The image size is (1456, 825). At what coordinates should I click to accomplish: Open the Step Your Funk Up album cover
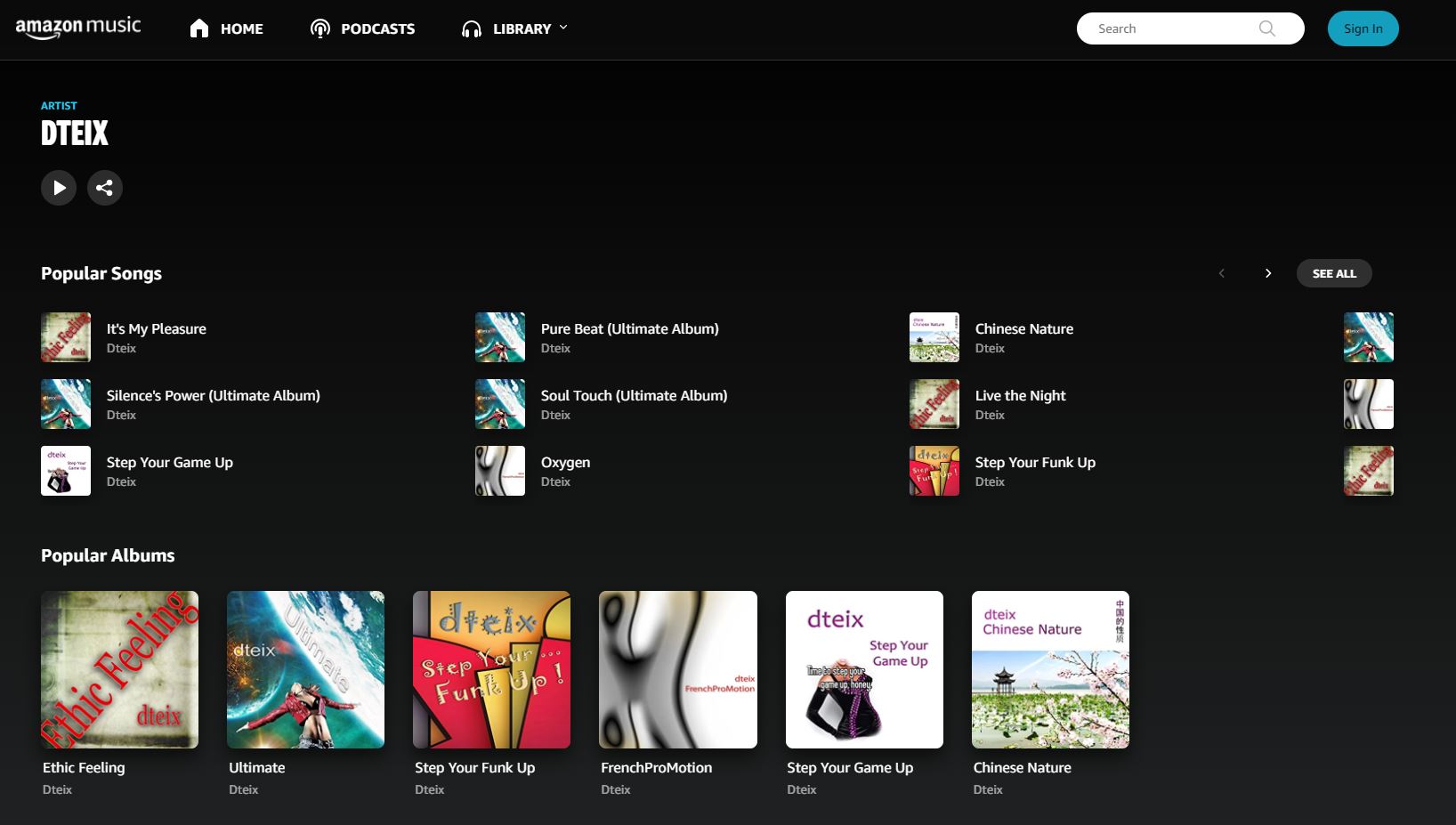[491, 669]
